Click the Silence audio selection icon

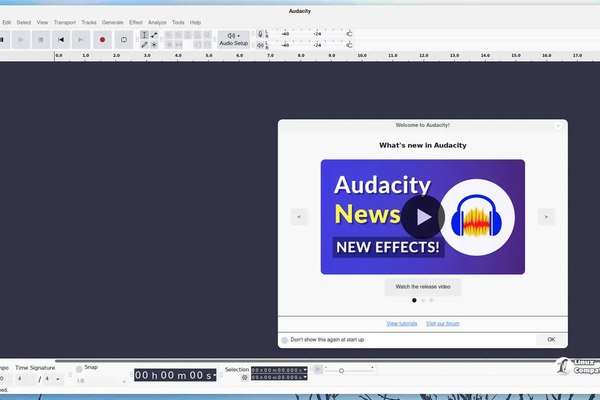[178, 45]
